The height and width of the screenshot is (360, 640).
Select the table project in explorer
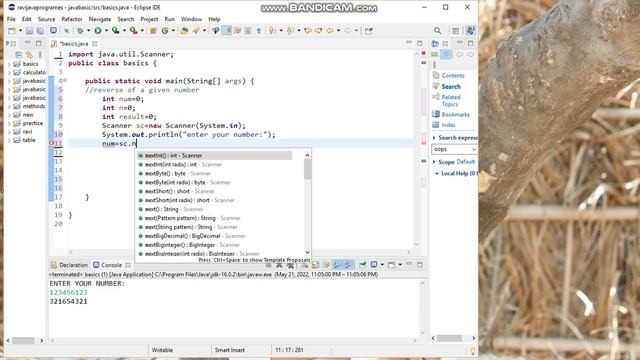click(x=29, y=140)
